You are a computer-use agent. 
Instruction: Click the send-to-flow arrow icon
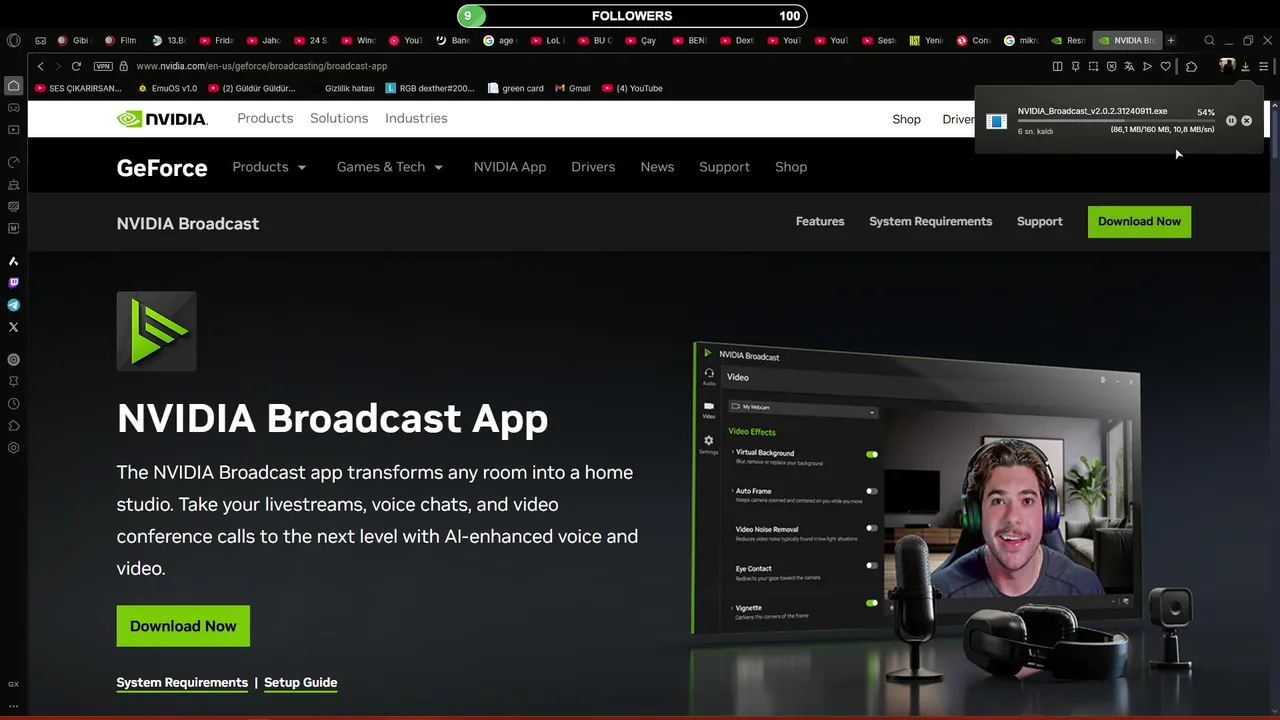1147,66
